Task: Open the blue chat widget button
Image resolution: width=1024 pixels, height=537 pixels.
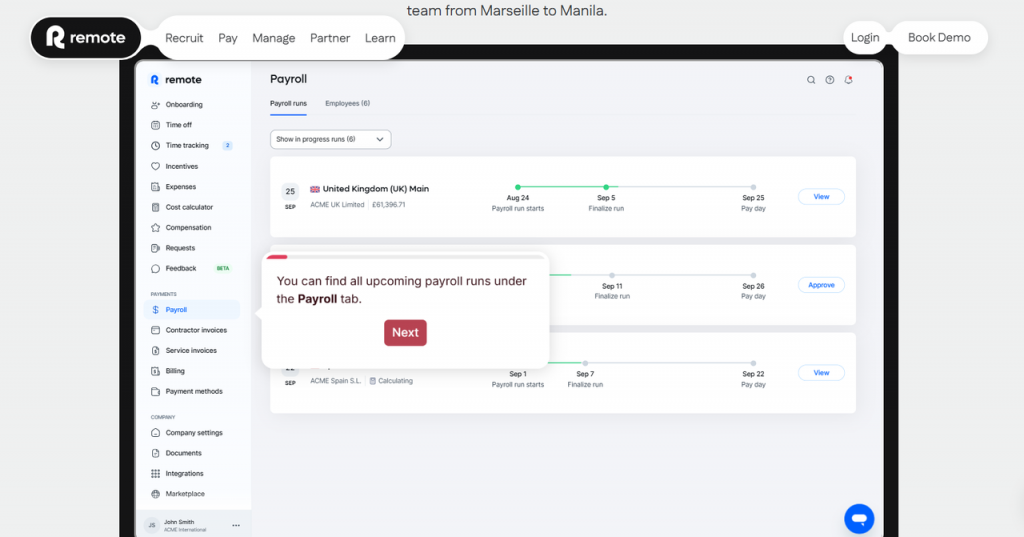Action: point(859,519)
